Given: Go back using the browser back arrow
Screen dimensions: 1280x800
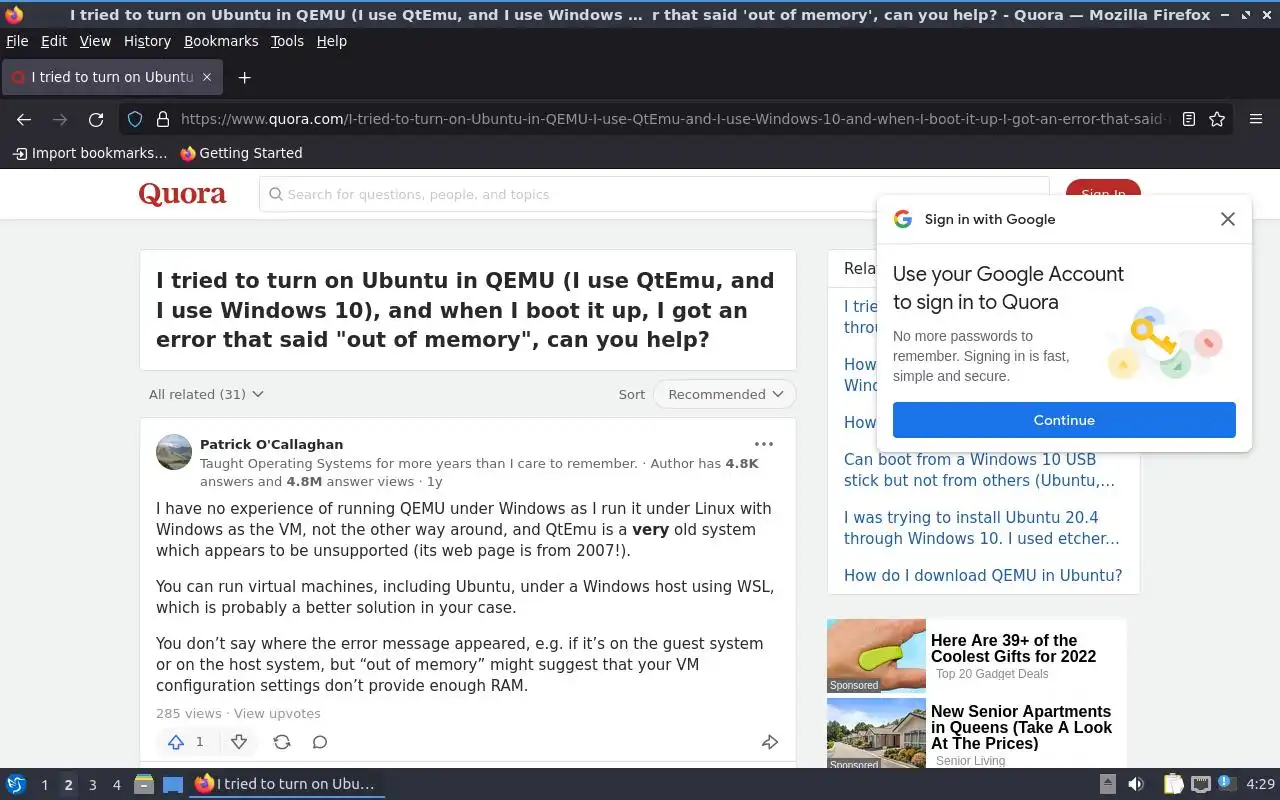Looking at the screenshot, I should (x=24, y=119).
